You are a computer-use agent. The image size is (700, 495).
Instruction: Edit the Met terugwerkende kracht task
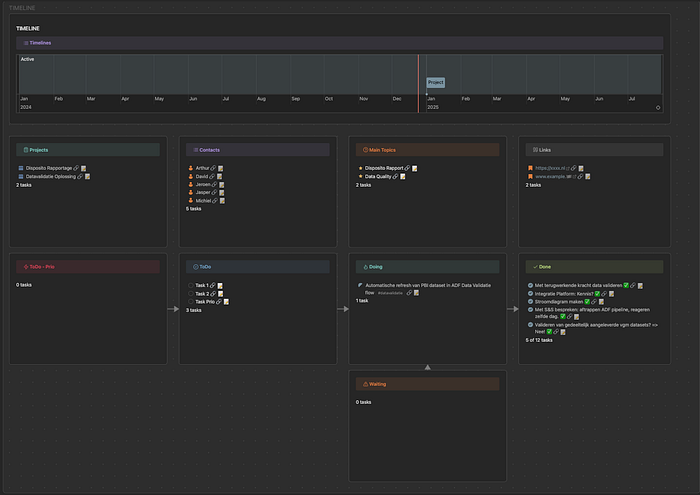click(640, 286)
